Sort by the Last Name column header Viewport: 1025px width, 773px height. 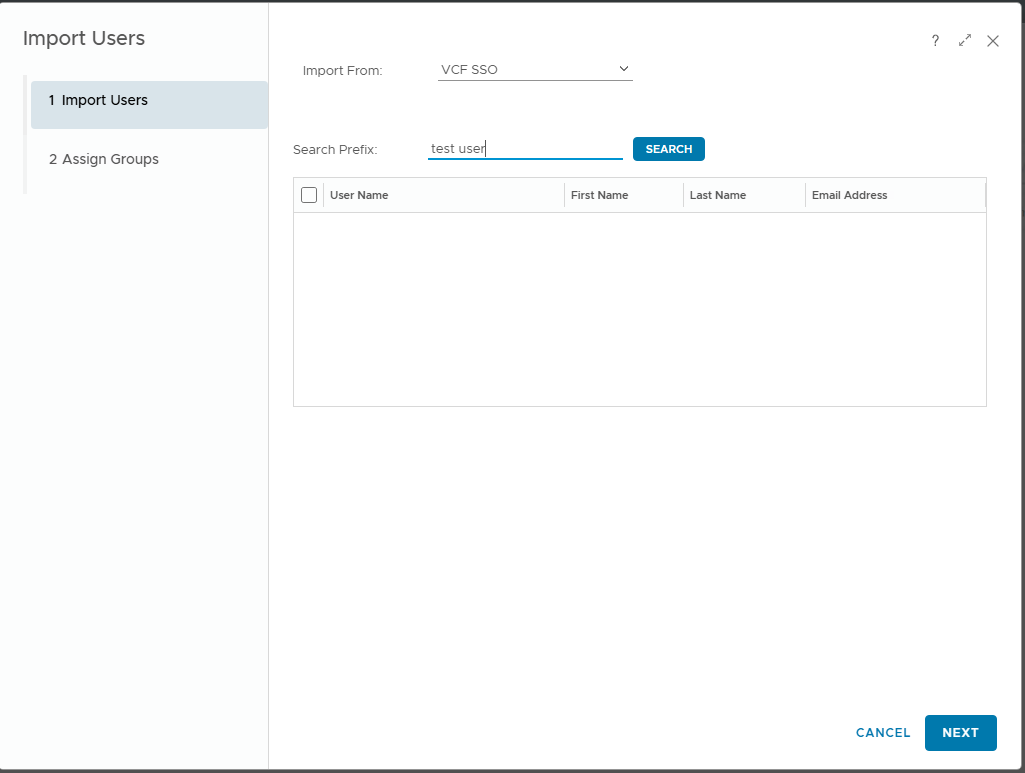pyautogui.click(x=717, y=195)
